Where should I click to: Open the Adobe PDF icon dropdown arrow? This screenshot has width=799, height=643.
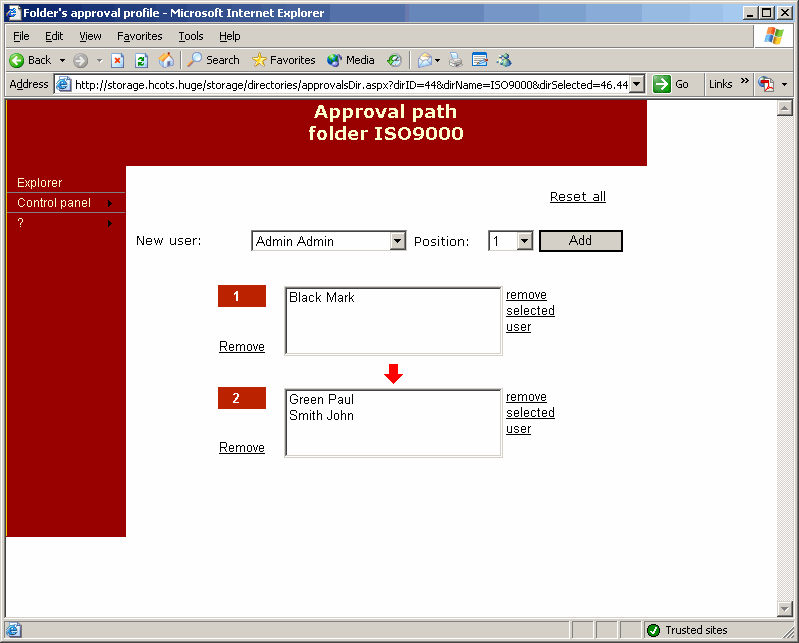click(784, 84)
